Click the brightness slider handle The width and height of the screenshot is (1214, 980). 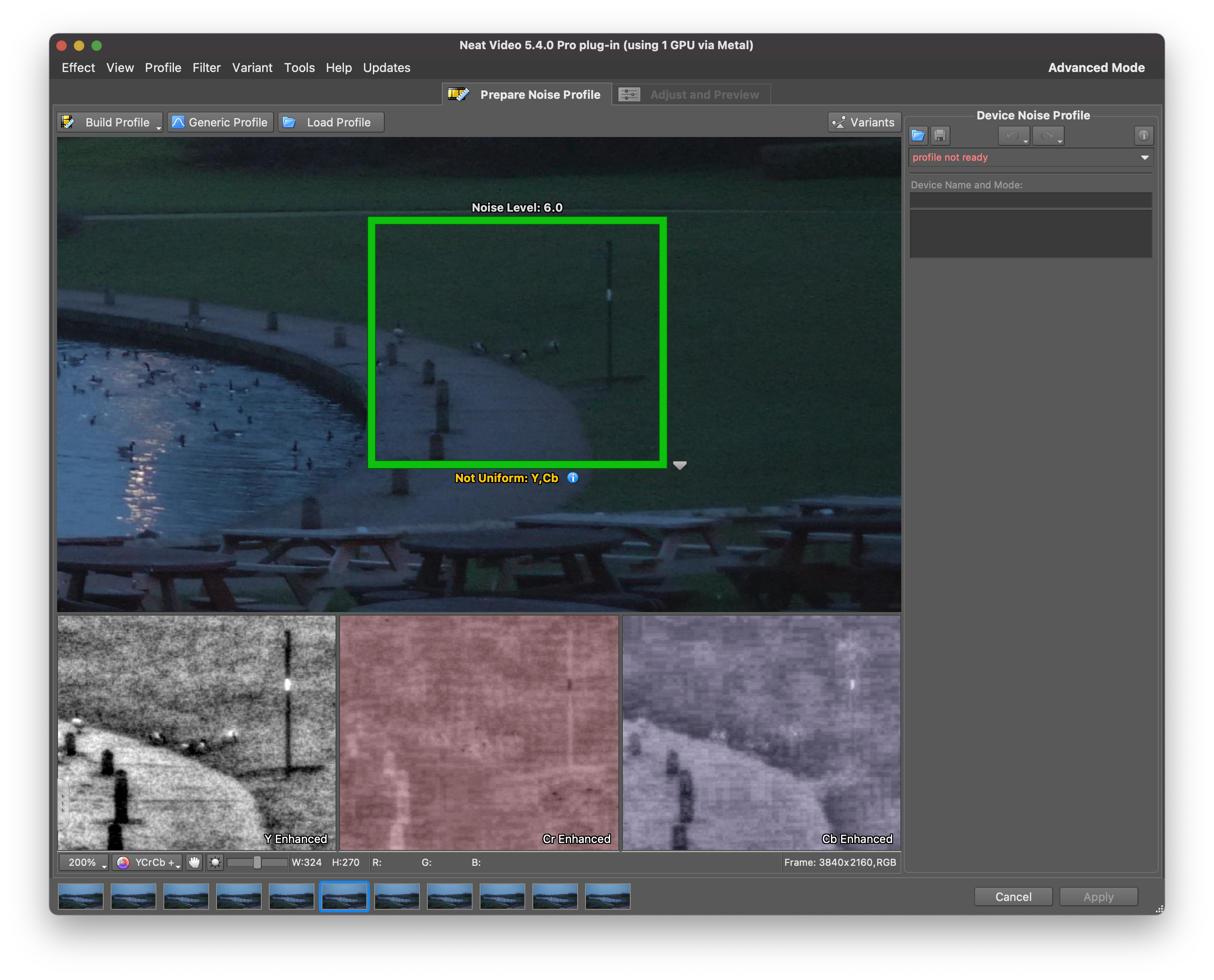click(257, 862)
